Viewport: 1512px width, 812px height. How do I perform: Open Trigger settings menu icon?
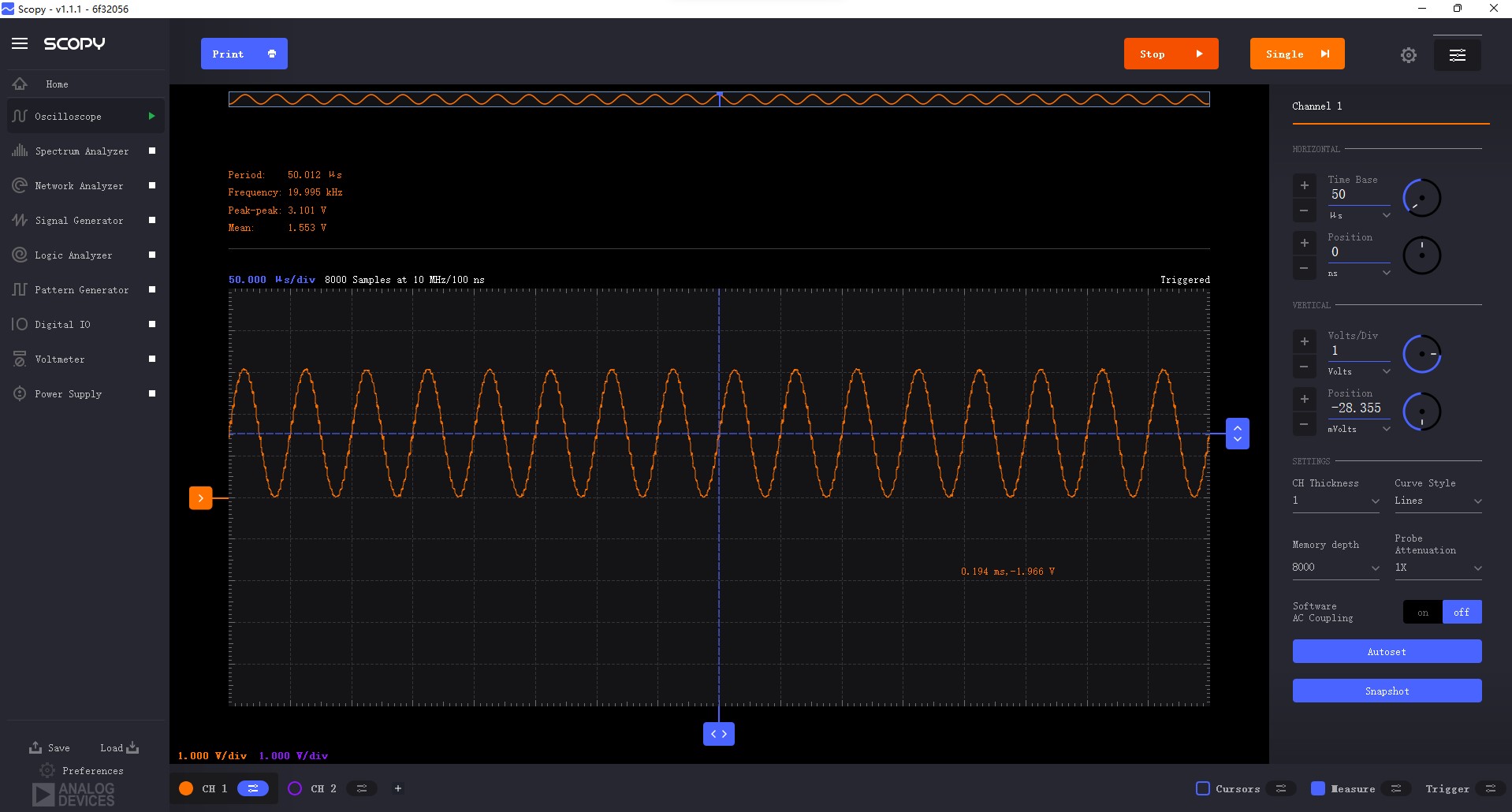(1491, 788)
